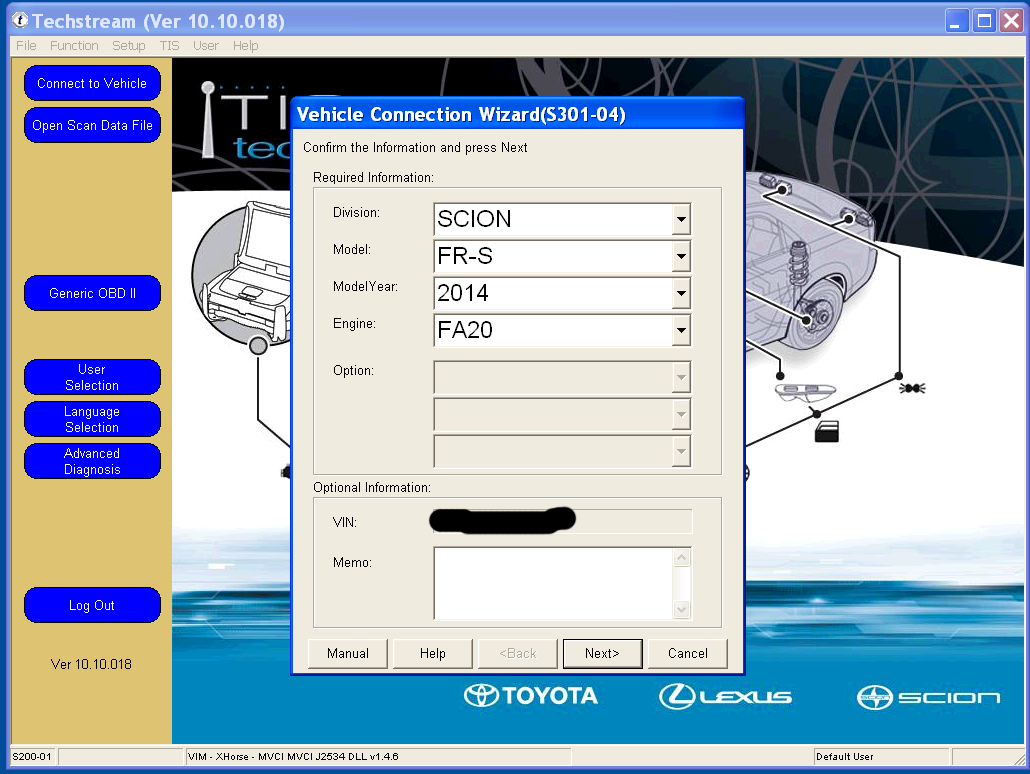The width and height of the screenshot is (1030, 774).
Task: Open the TIS menu
Action: point(169,46)
